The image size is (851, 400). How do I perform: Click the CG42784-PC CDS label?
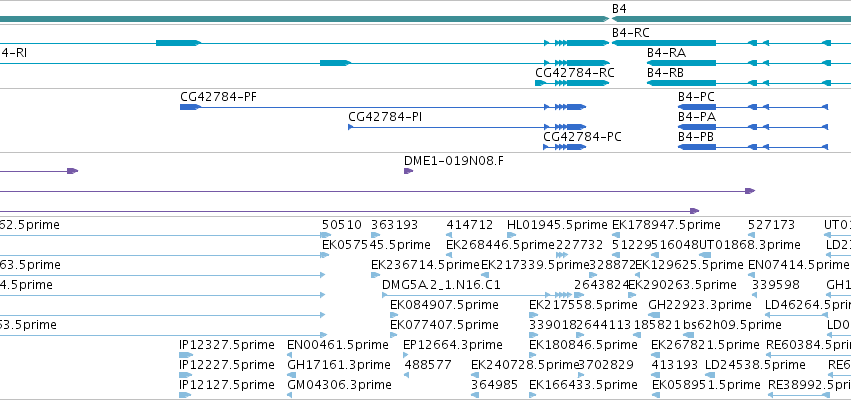coord(582,137)
